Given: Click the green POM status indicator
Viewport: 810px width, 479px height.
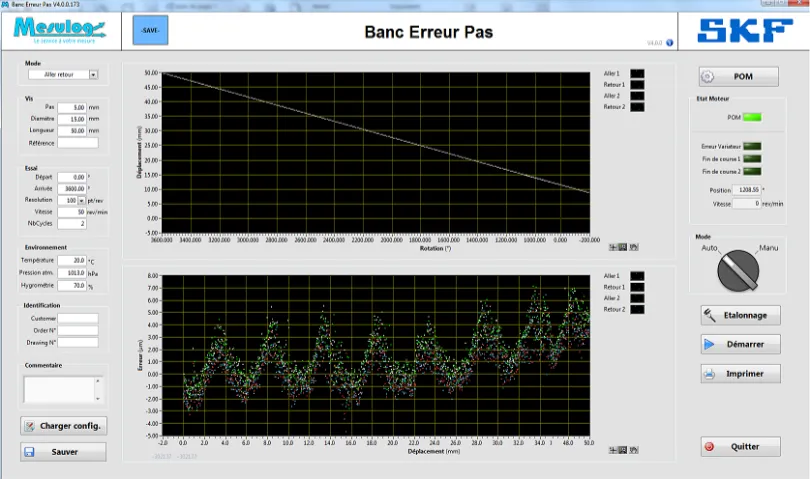Looking at the screenshot, I should click(752, 117).
